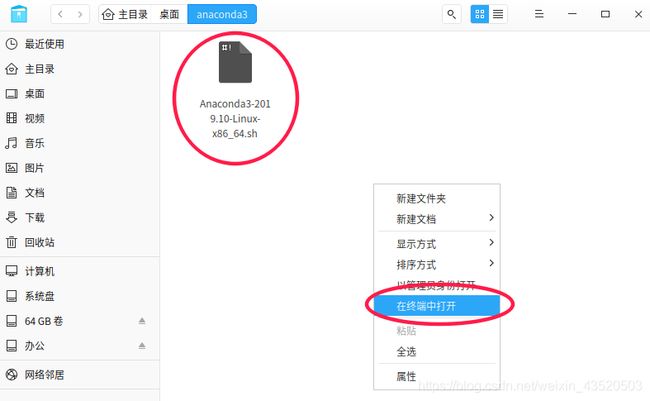
Task: Navigate to 主目录 breadcrumb
Action: pos(133,14)
